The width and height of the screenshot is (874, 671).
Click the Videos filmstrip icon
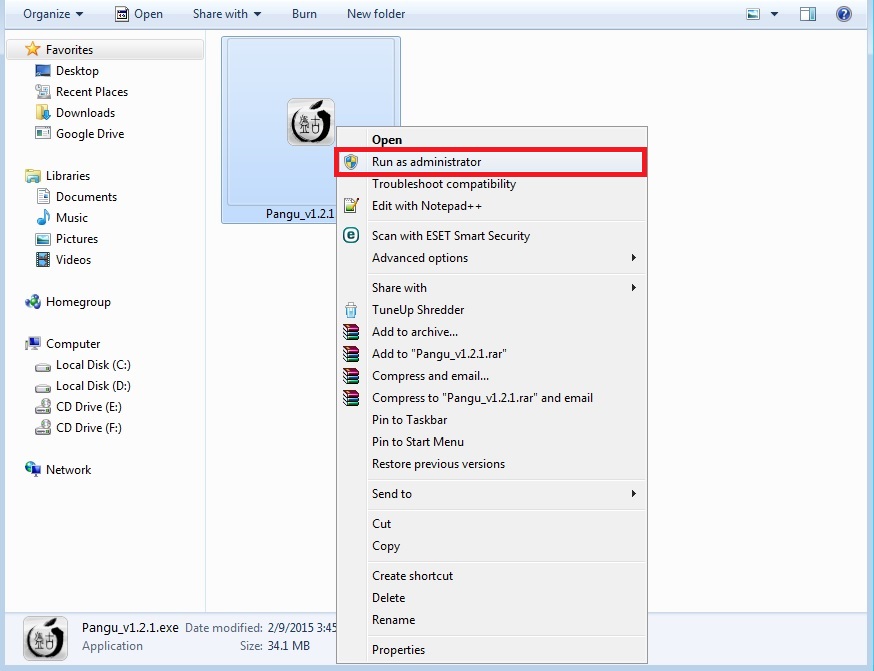(43, 260)
